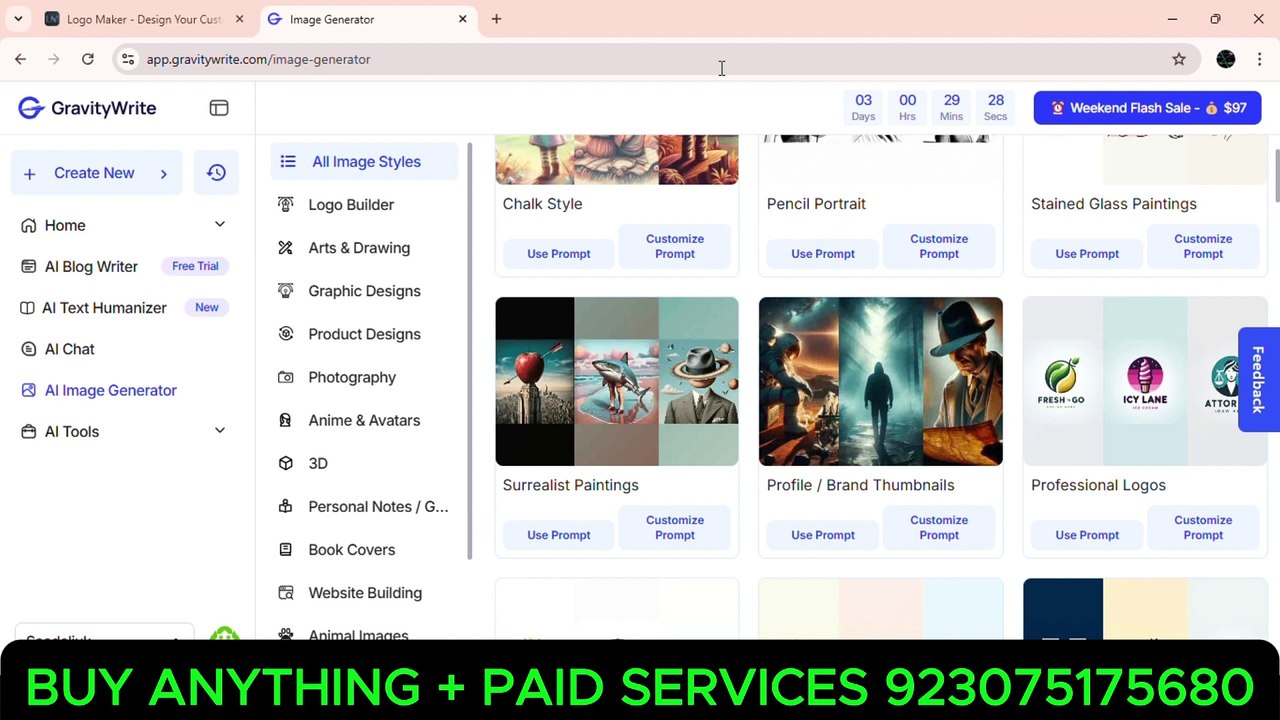Click Customize Prompt for Professional Logos

pyautogui.click(x=1202, y=527)
